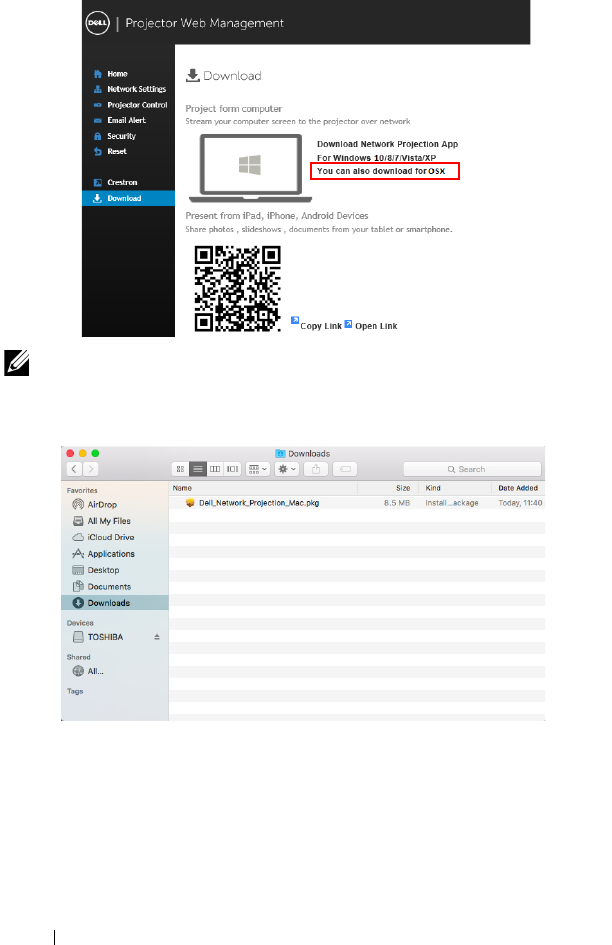Go to Projector Control page

[137, 105]
